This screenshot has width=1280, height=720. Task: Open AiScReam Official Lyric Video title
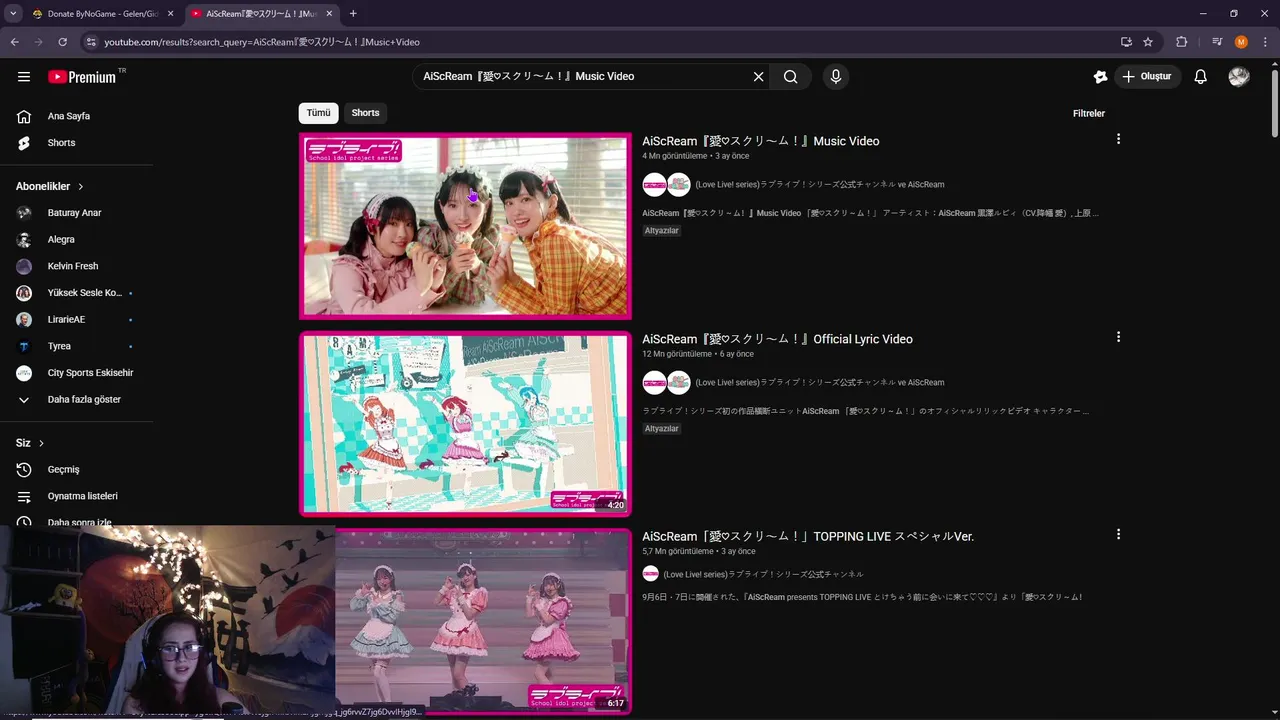click(777, 339)
